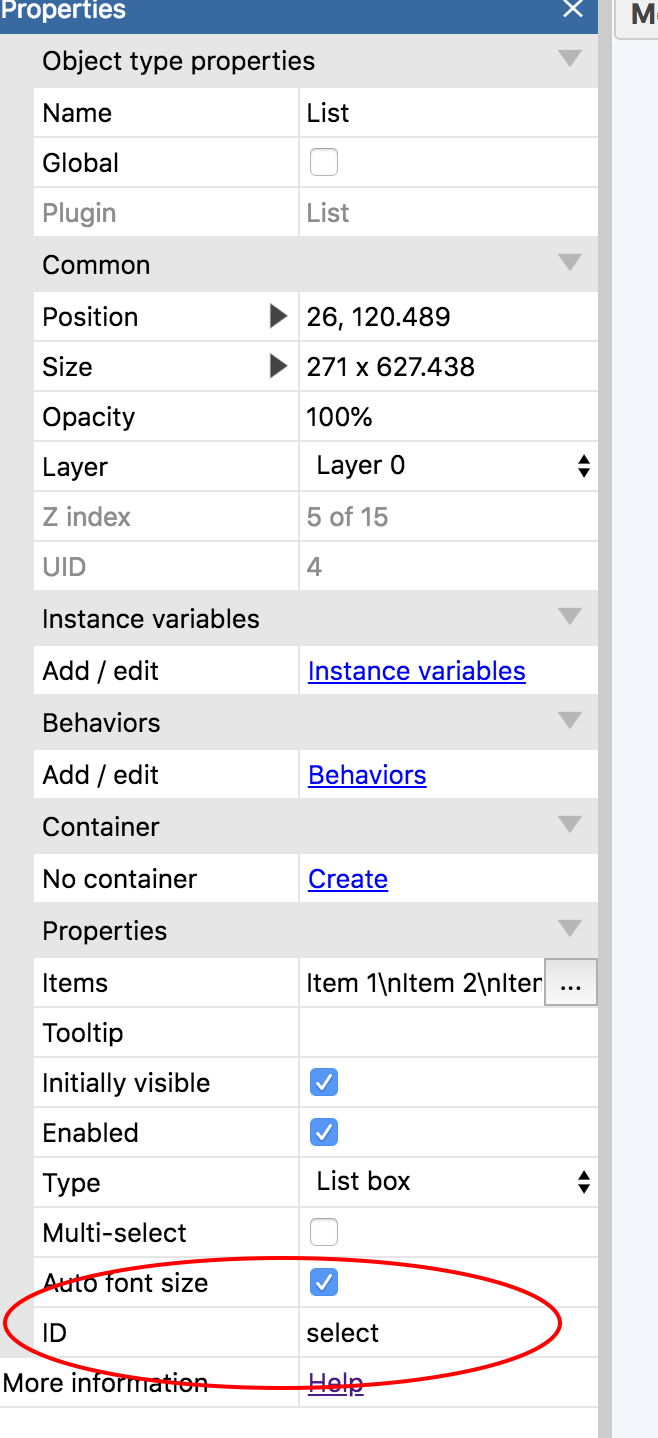Open the Items ellipsis editor button
Image resolution: width=658 pixels, height=1438 pixels.
[570, 983]
